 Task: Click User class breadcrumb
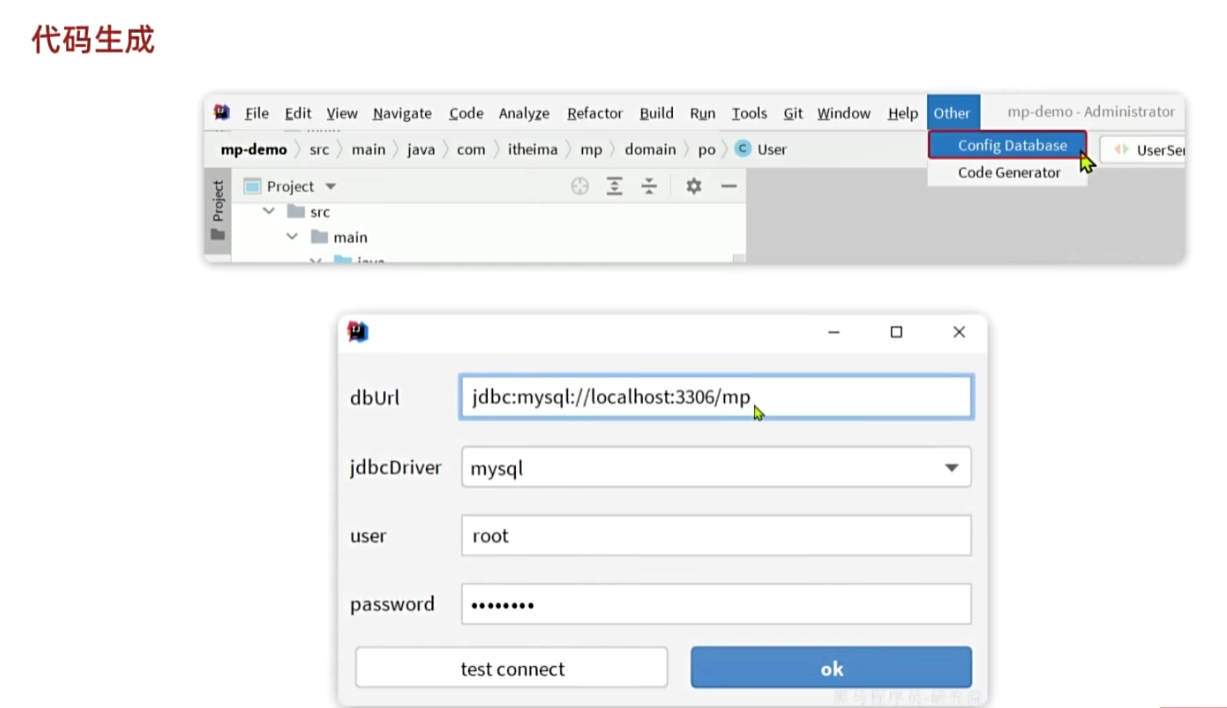coord(771,149)
